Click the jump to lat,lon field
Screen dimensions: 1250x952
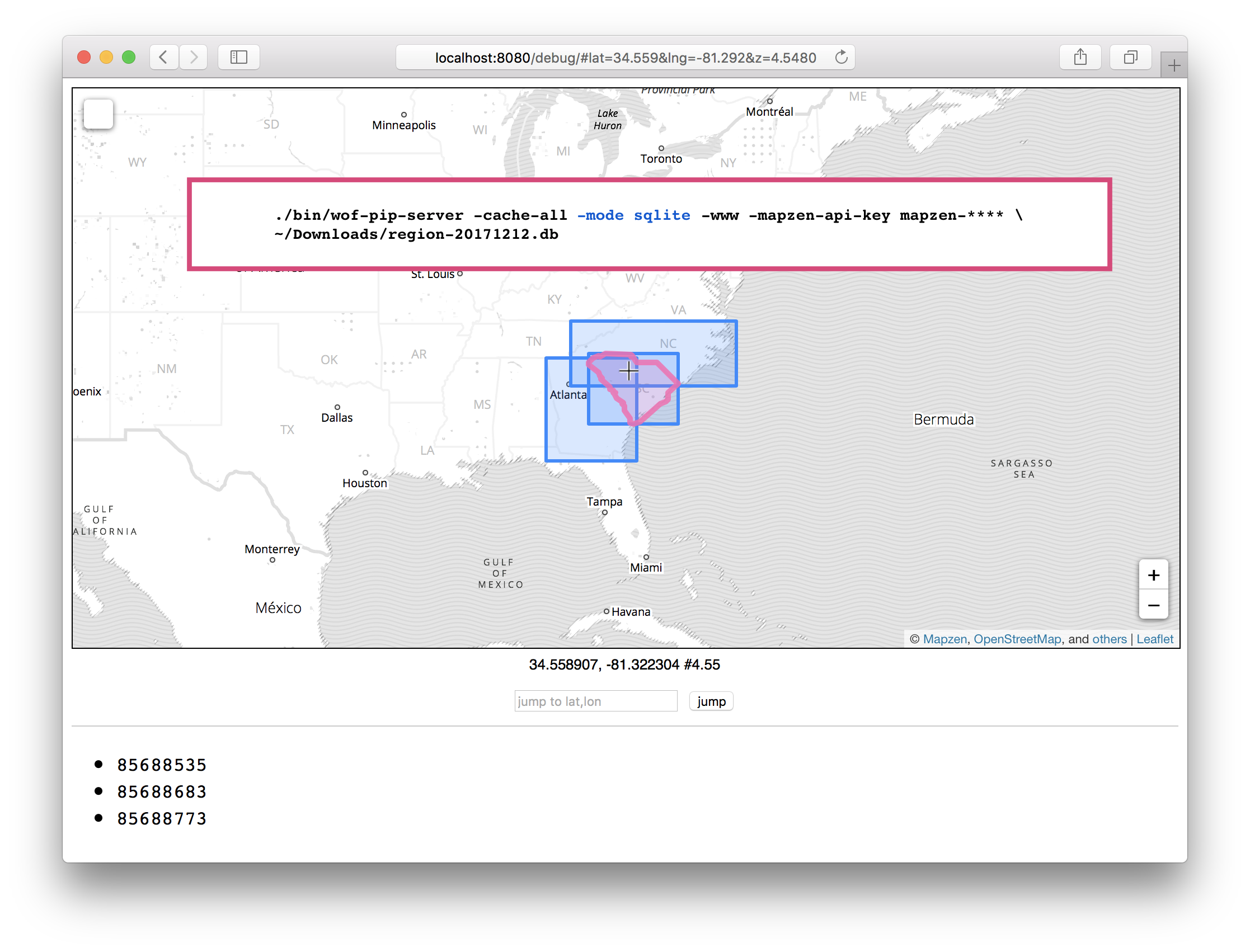pos(595,701)
